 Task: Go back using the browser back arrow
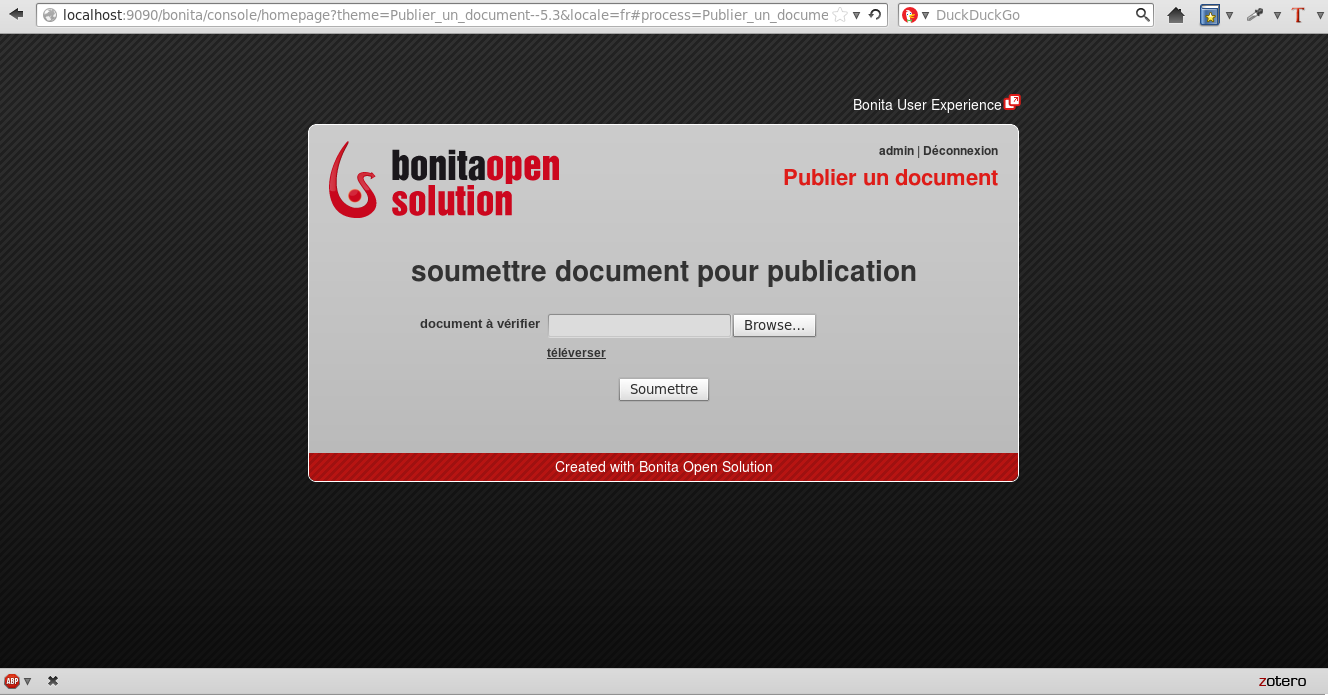click(16, 14)
